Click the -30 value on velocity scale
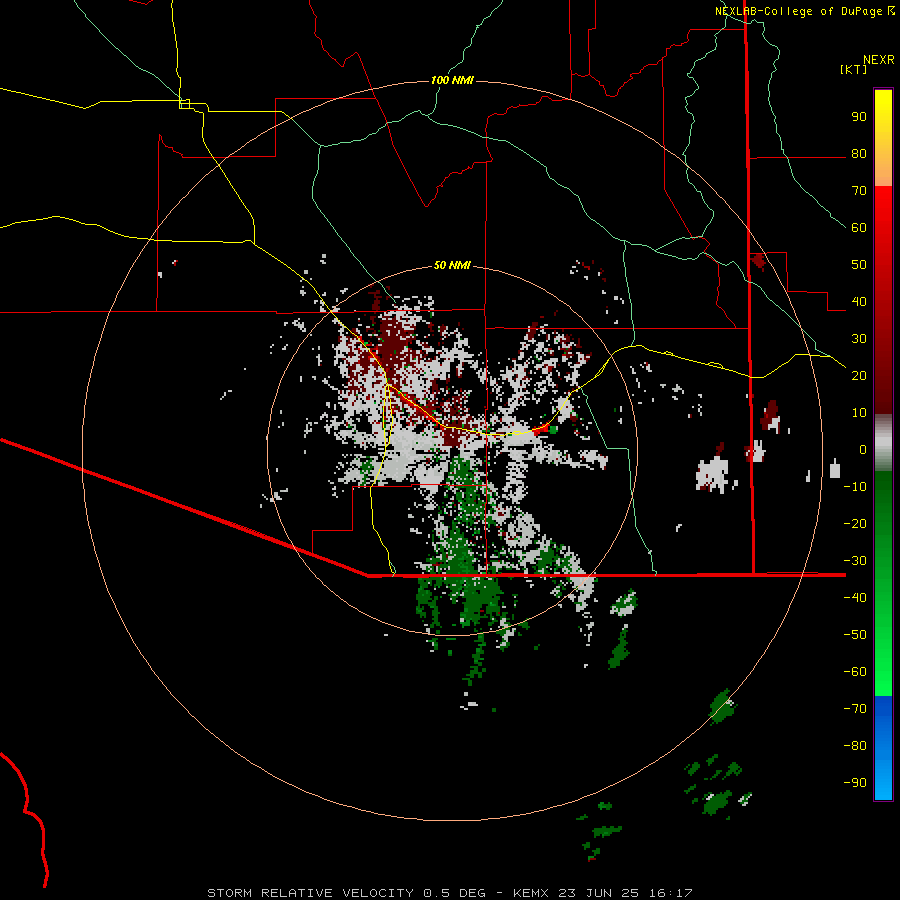 [855, 561]
